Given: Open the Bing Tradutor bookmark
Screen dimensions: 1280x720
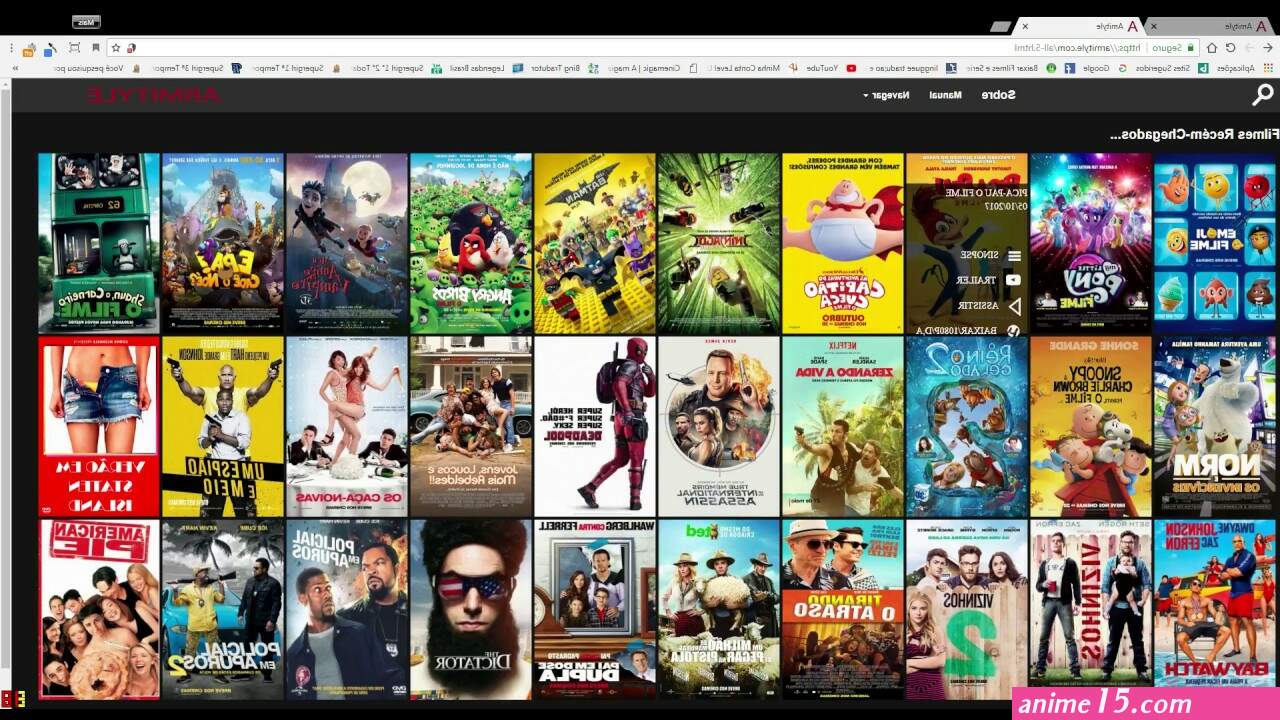Looking at the screenshot, I should [x=563, y=68].
